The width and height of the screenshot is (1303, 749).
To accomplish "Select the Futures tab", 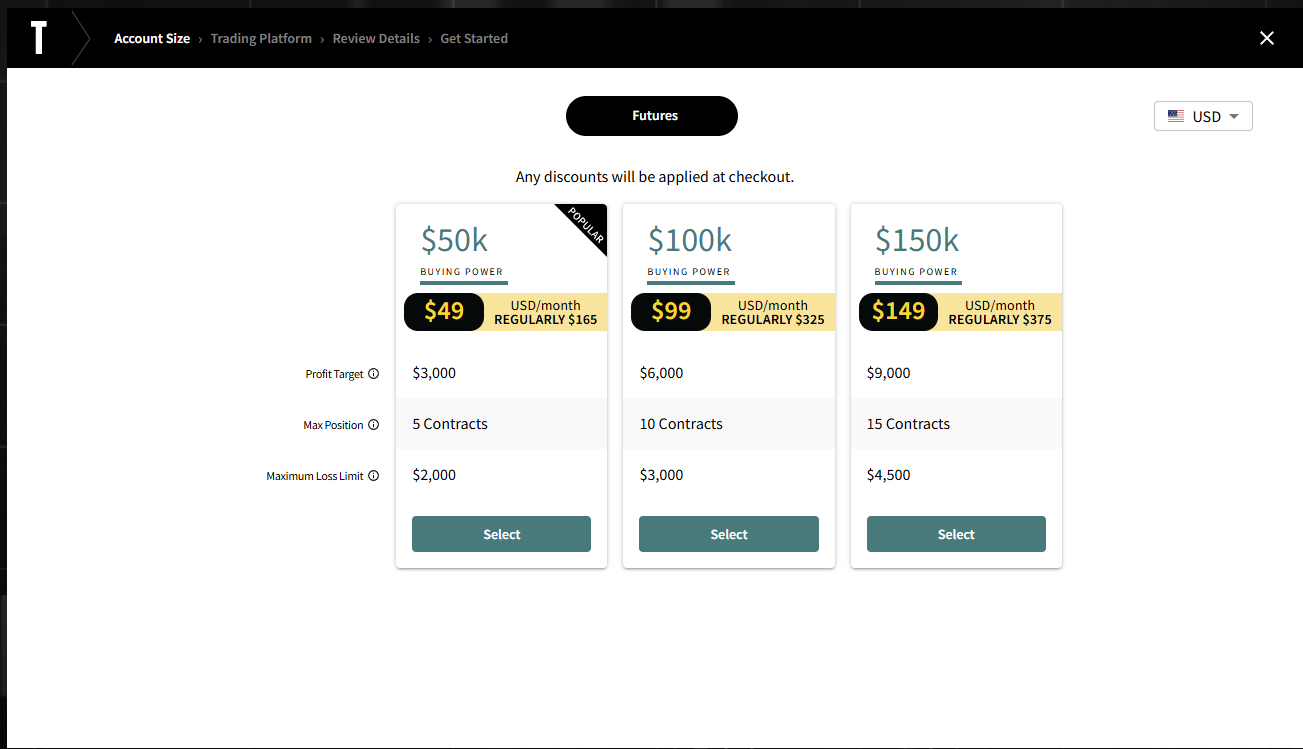I will pyautogui.click(x=652, y=116).
